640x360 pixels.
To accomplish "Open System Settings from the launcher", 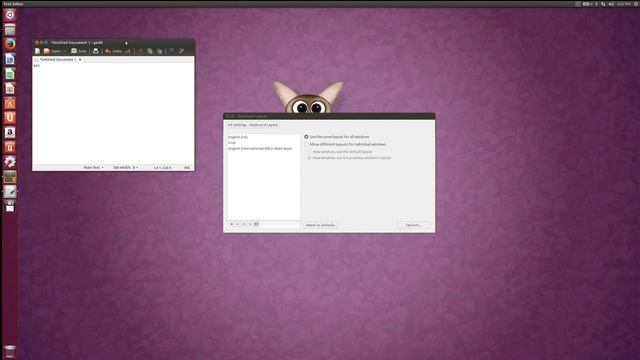I will pyautogui.click(x=10, y=162).
